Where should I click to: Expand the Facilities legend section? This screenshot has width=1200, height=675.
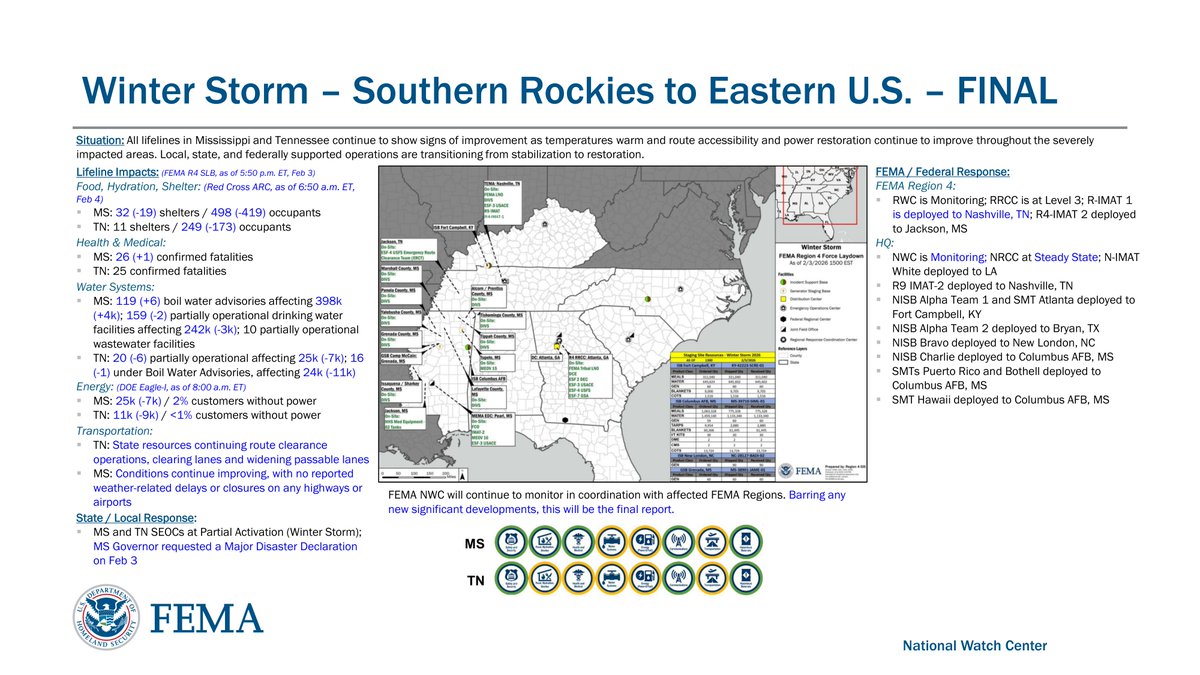click(x=785, y=274)
